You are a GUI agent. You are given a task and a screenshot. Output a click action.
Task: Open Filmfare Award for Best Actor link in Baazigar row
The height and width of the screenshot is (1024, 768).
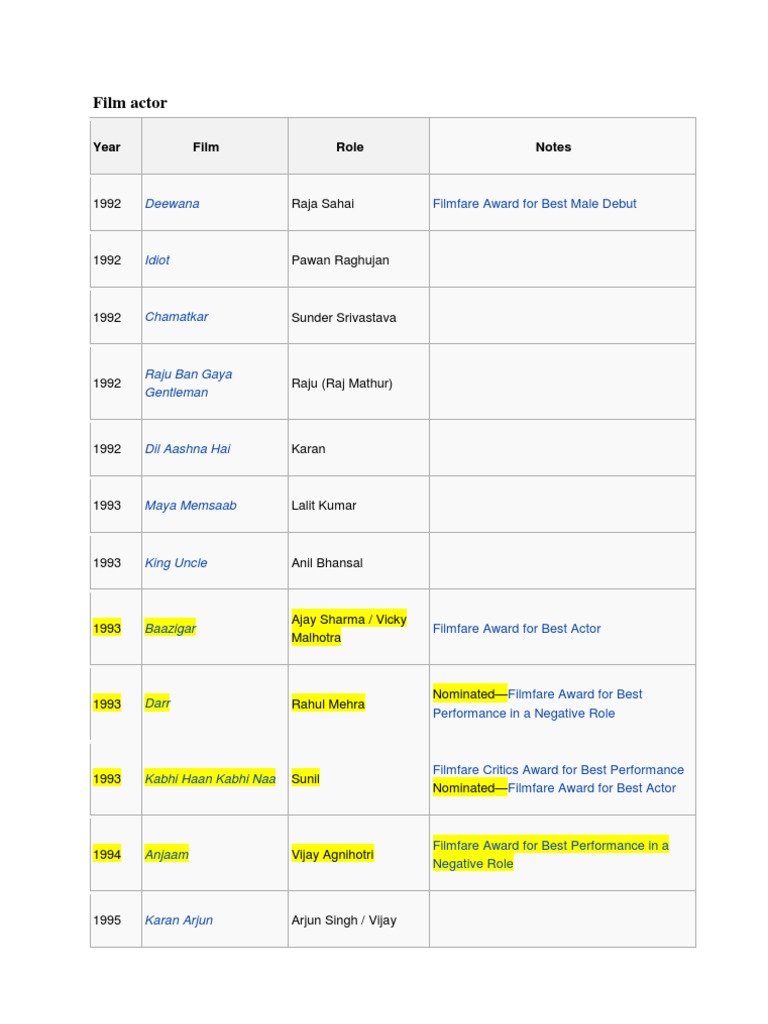[x=517, y=628]
